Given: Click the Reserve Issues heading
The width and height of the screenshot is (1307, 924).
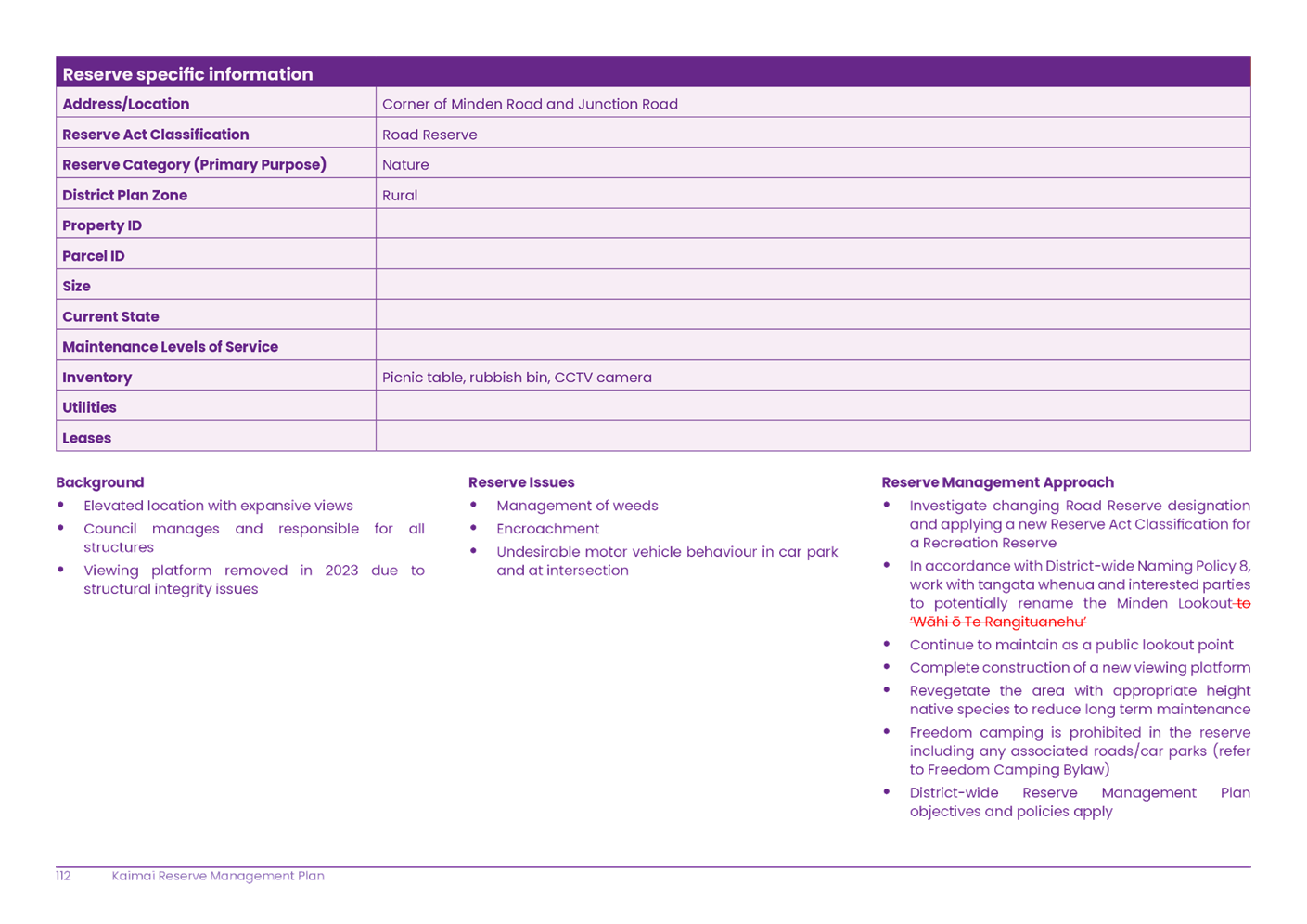Looking at the screenshot, I should pyautogui.click(x=521, y=482).
